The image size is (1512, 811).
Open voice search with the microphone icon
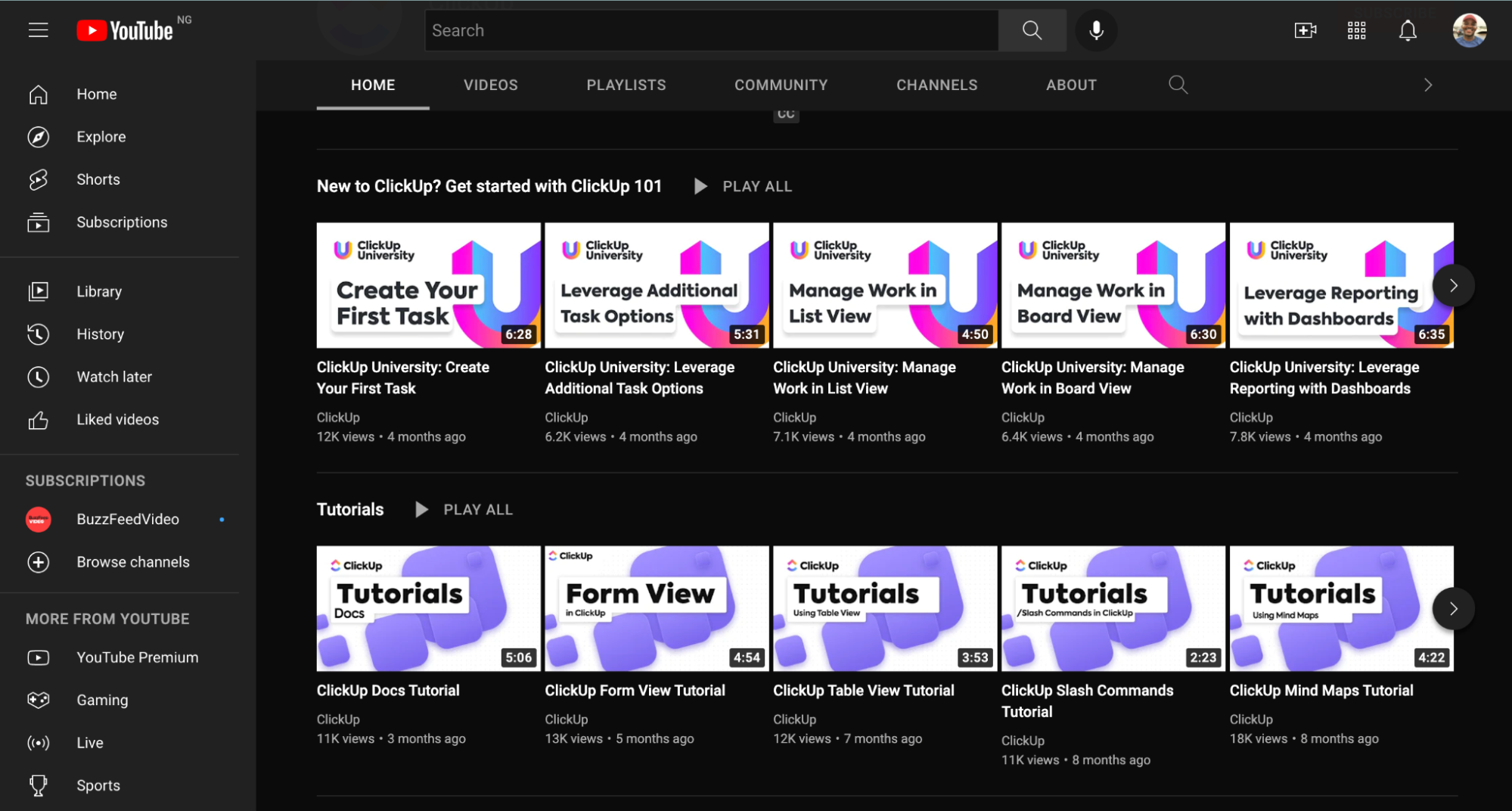1095,30
